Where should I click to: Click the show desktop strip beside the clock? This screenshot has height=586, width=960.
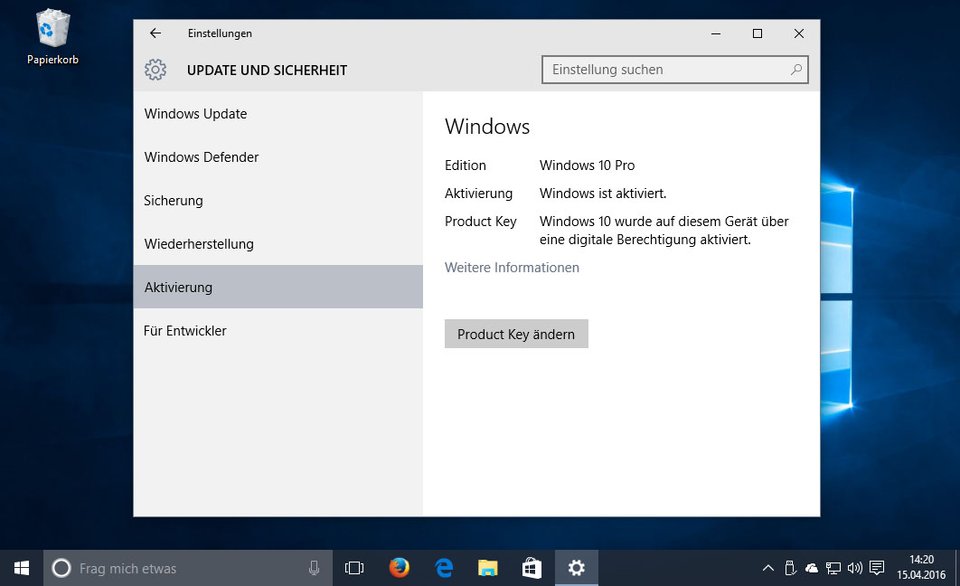coord(957,568)
